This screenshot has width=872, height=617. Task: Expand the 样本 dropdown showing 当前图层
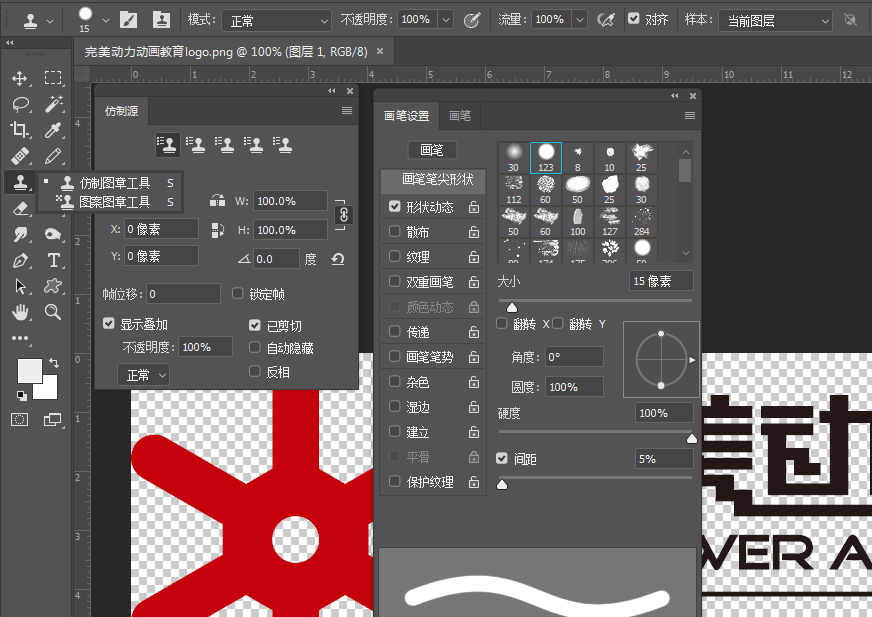(774, 20)
